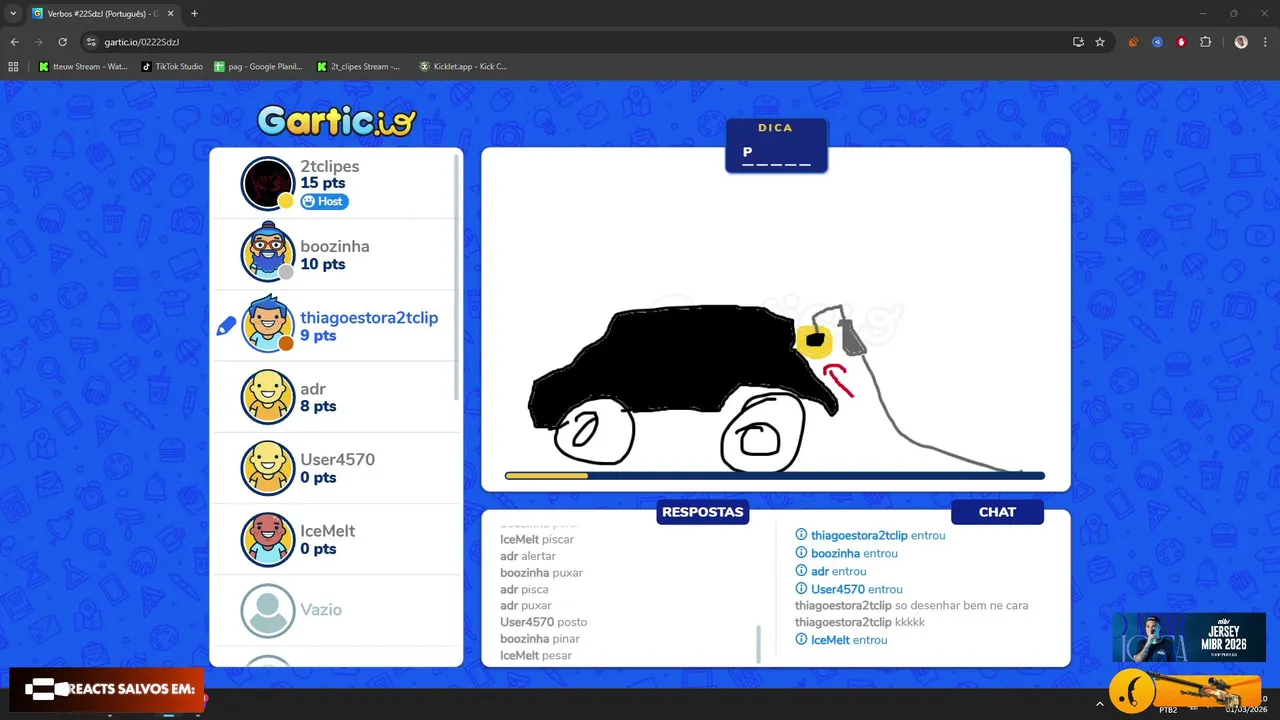Click the yellow fuel cap in drawing
The width and height of the screenshot is (1280, 720).
click(x=814, y=341)
